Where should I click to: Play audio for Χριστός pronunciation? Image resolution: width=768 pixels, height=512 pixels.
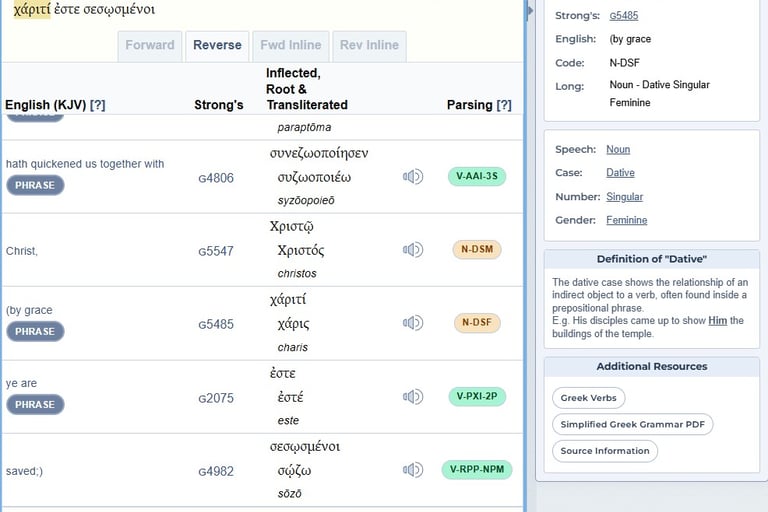[x=412, y=250]
